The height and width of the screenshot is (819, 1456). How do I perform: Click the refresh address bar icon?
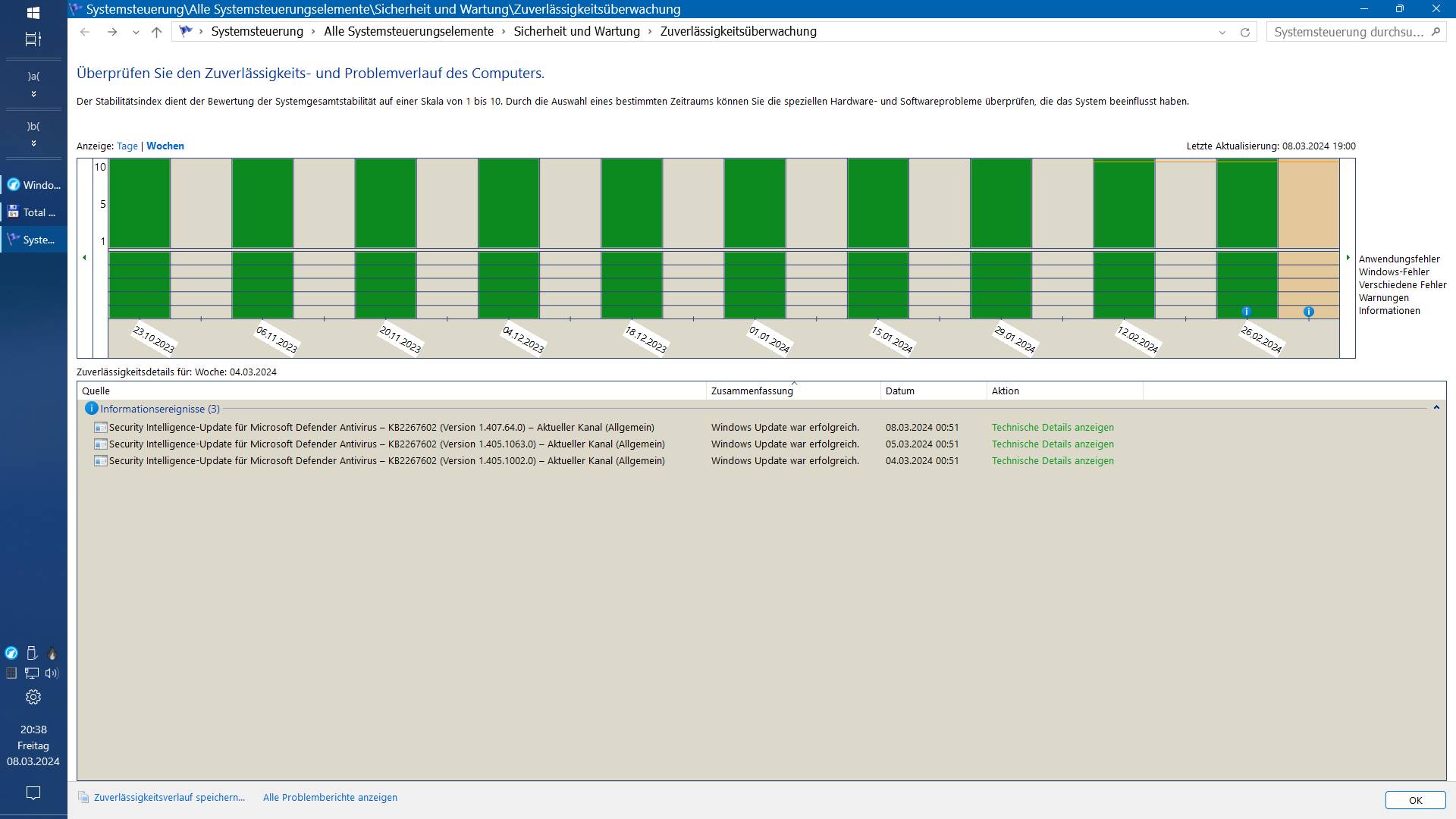pyautogui.click(x=1244, y=32)
